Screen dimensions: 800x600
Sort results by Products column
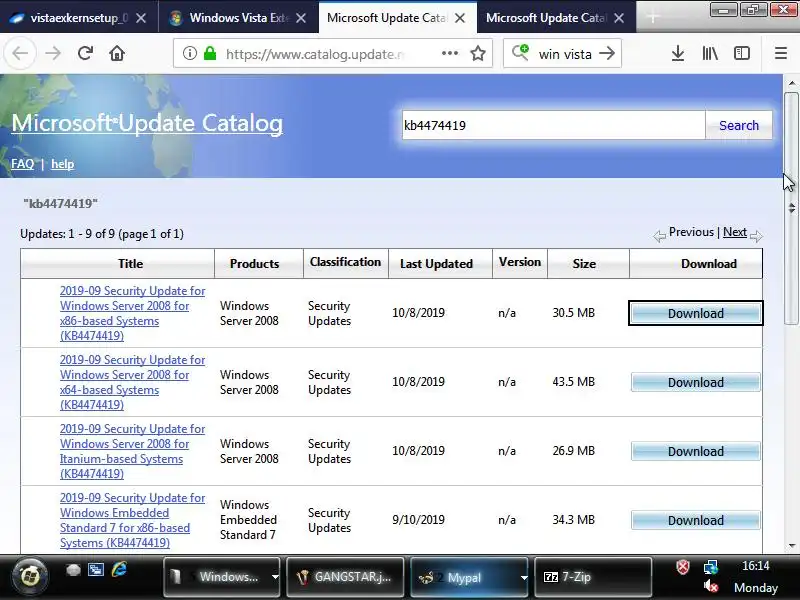[x=254, y=264]
